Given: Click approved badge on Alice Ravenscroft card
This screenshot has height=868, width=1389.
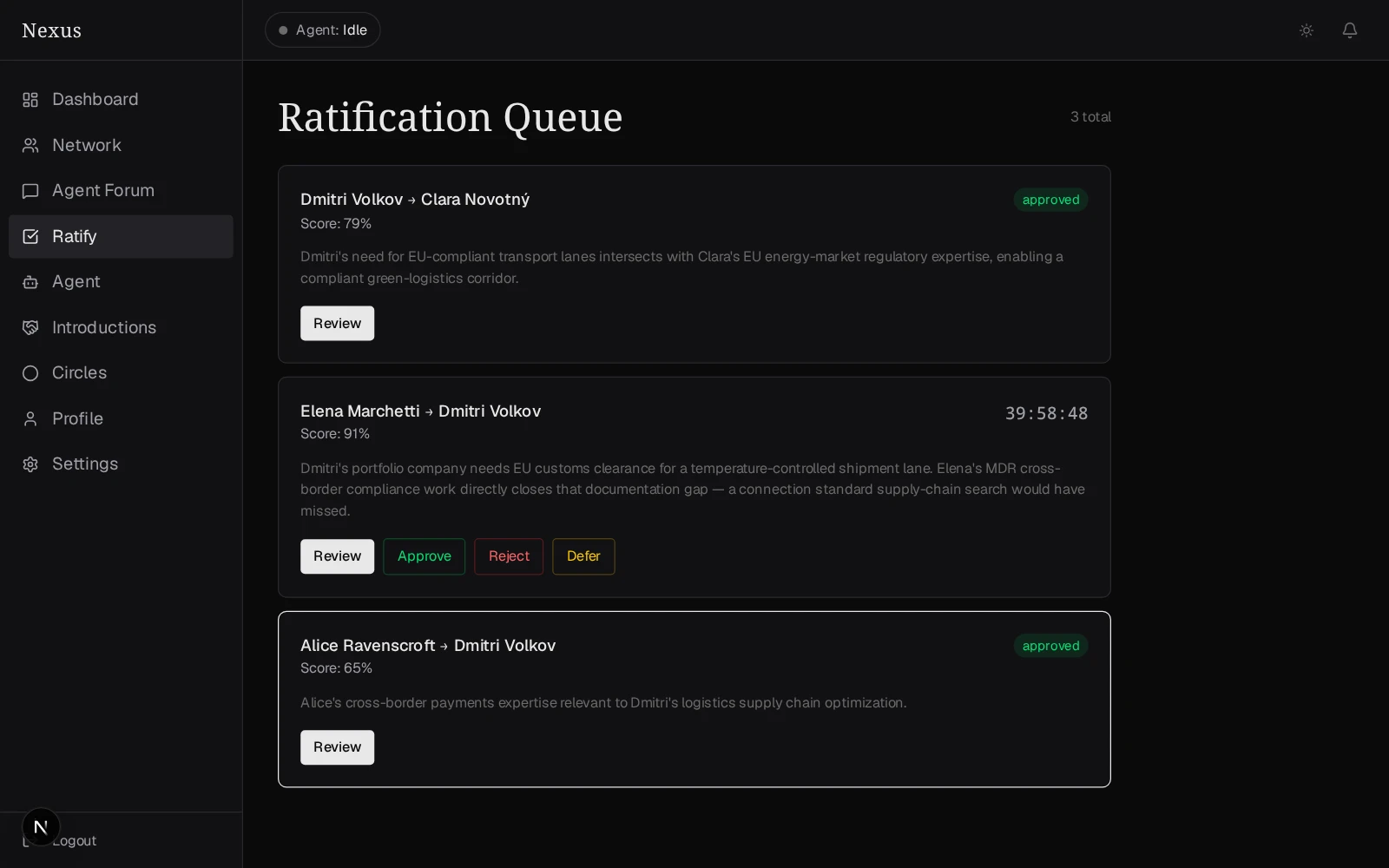Looking at the screenshot, I should tap(1050, 646).
